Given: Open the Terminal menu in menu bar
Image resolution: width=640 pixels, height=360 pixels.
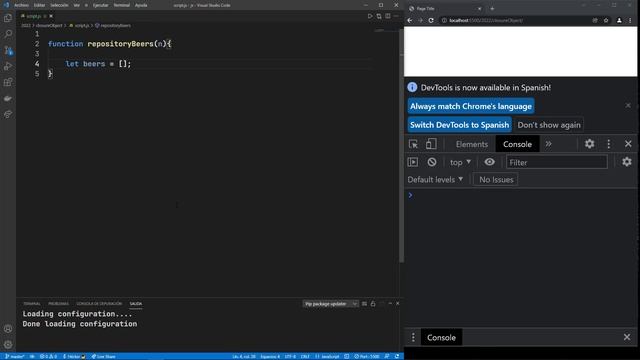Looking at the screenshot, I should point(122,5).
